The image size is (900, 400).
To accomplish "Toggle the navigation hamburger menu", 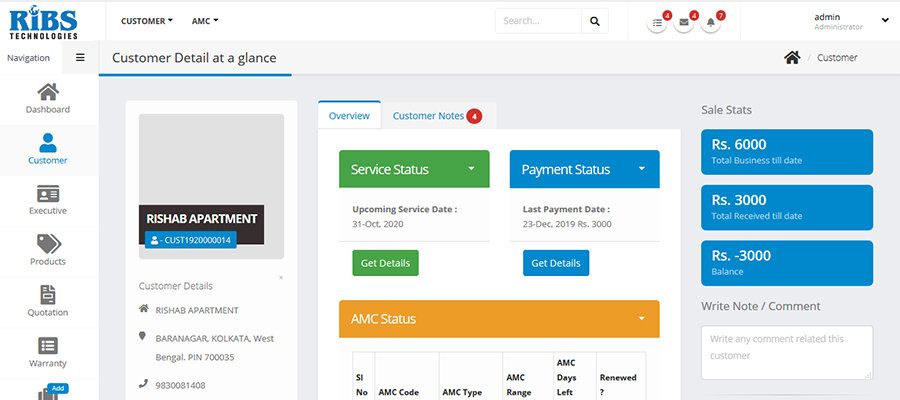I will tap(80, 58).
